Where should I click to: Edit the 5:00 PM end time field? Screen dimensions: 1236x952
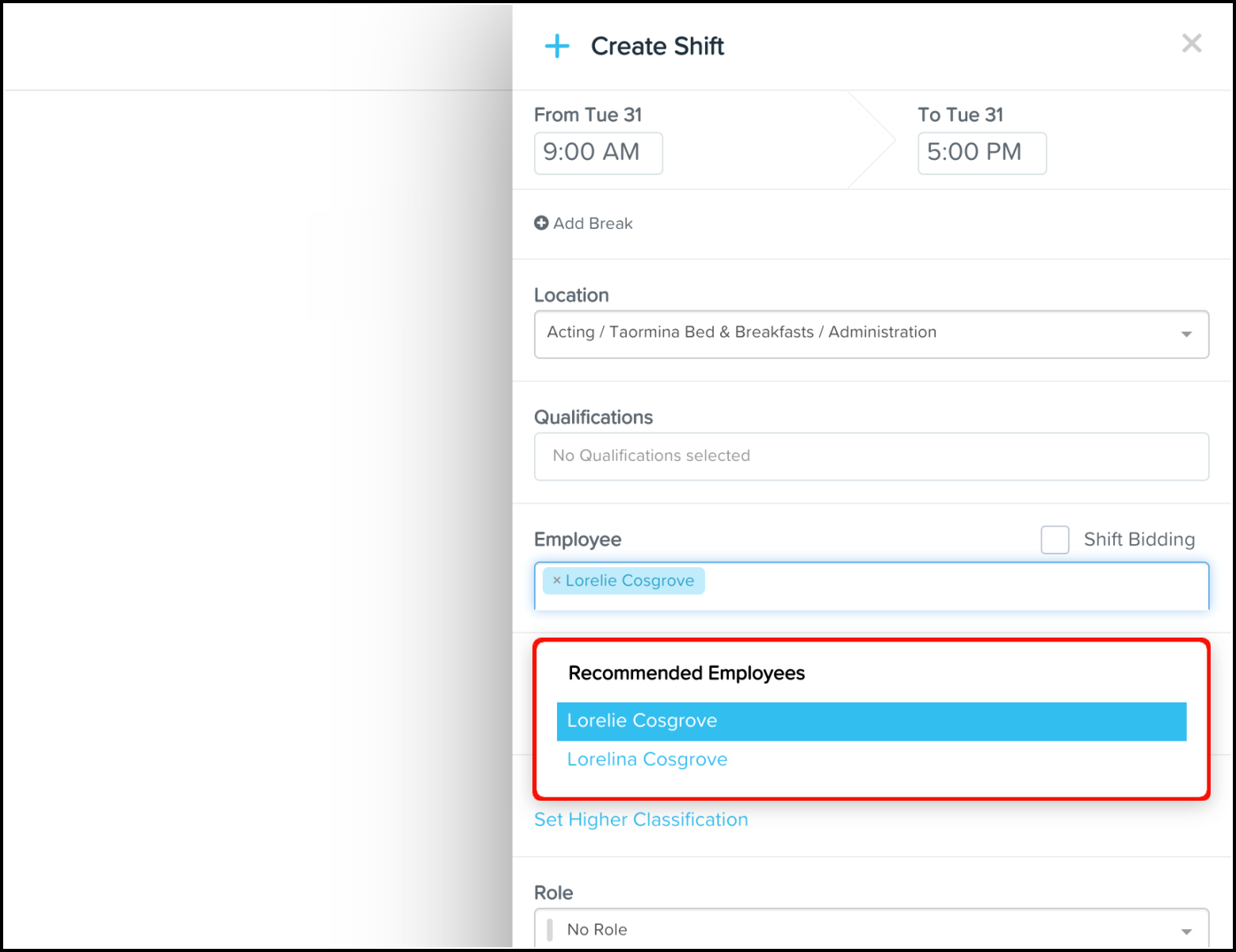click(982, 153)
